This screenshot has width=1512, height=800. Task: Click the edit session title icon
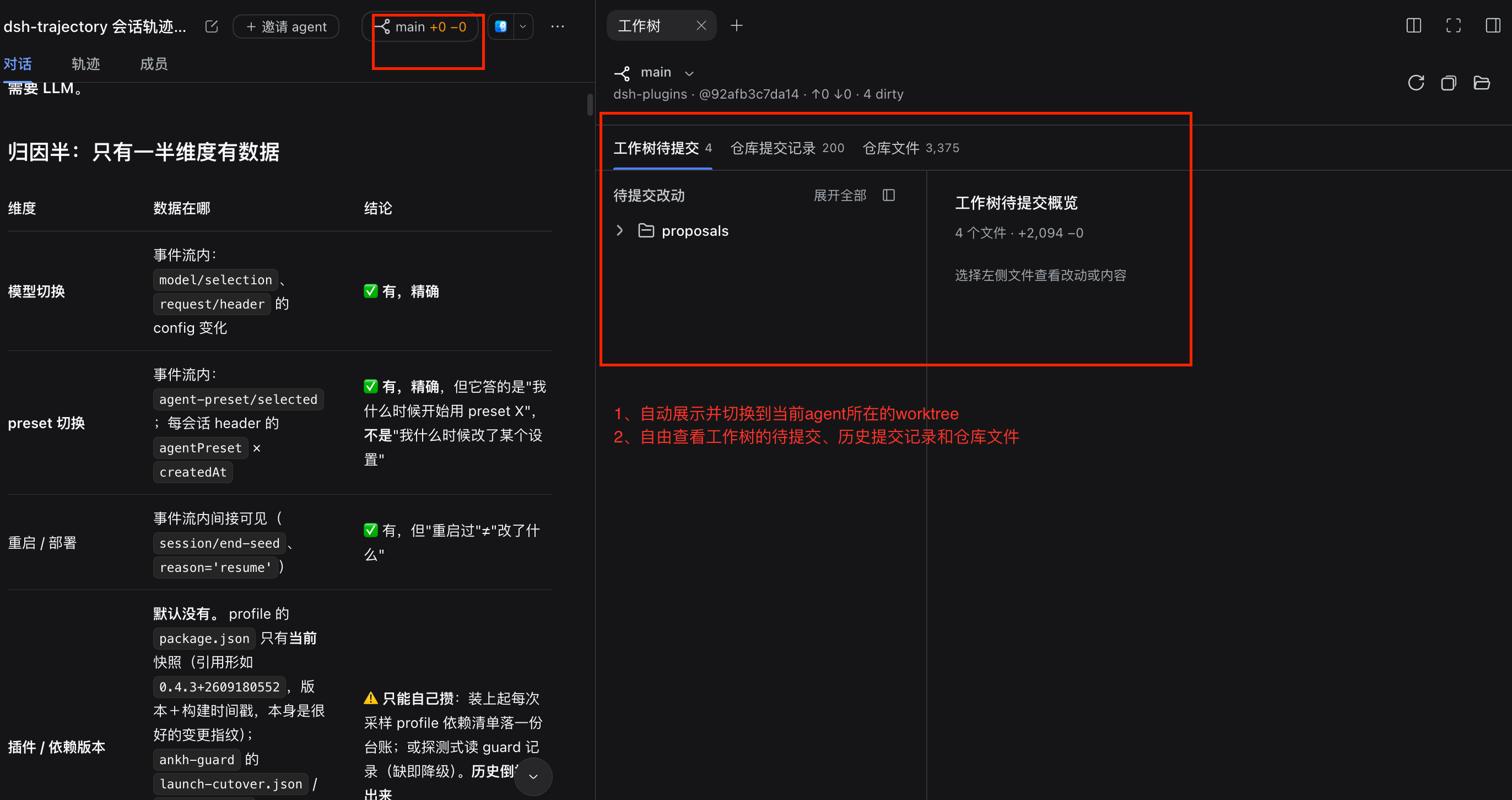click(x=211, y=26)
